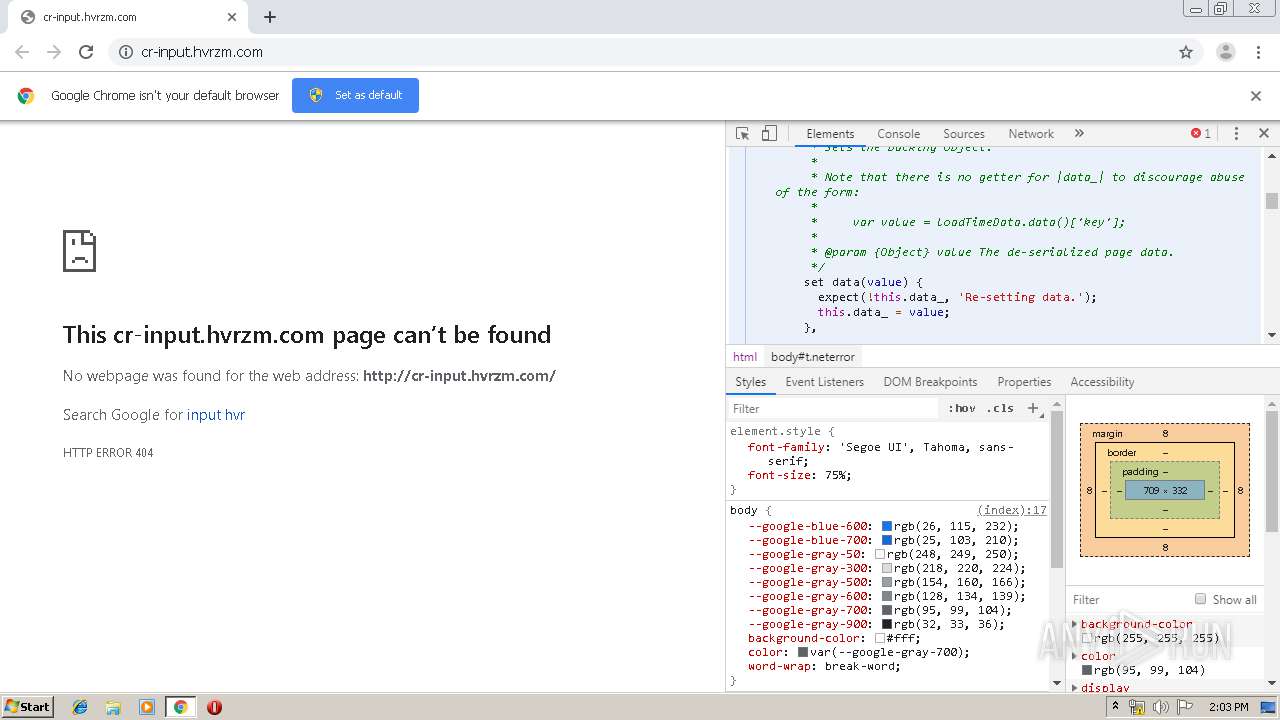1280x720 pixels.
Task: Select the body#t.neterror breadcrumb
Action: click(812, 357)
